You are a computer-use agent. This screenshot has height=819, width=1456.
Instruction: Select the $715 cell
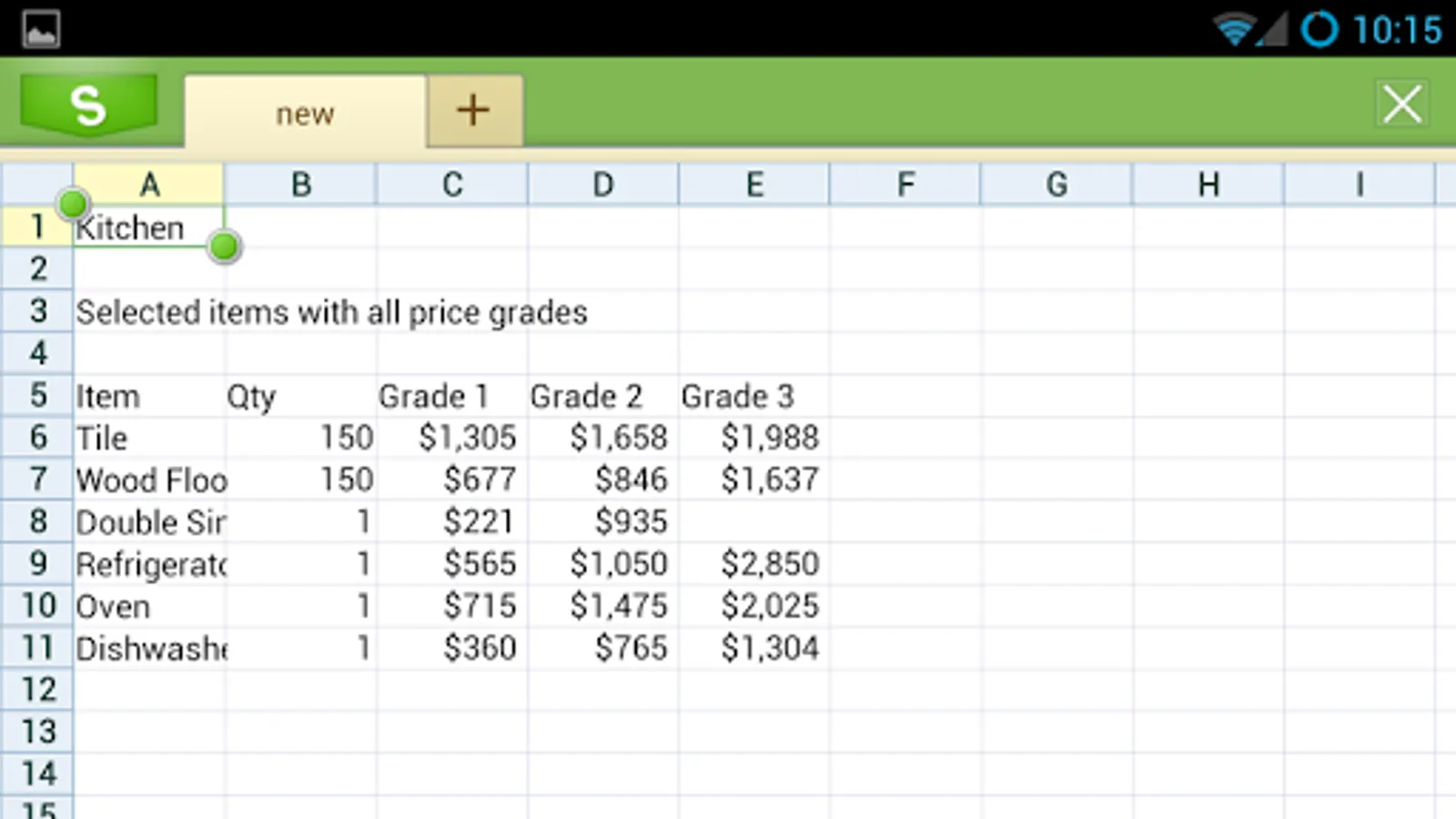pyautogui.click(x=452, y=606)
